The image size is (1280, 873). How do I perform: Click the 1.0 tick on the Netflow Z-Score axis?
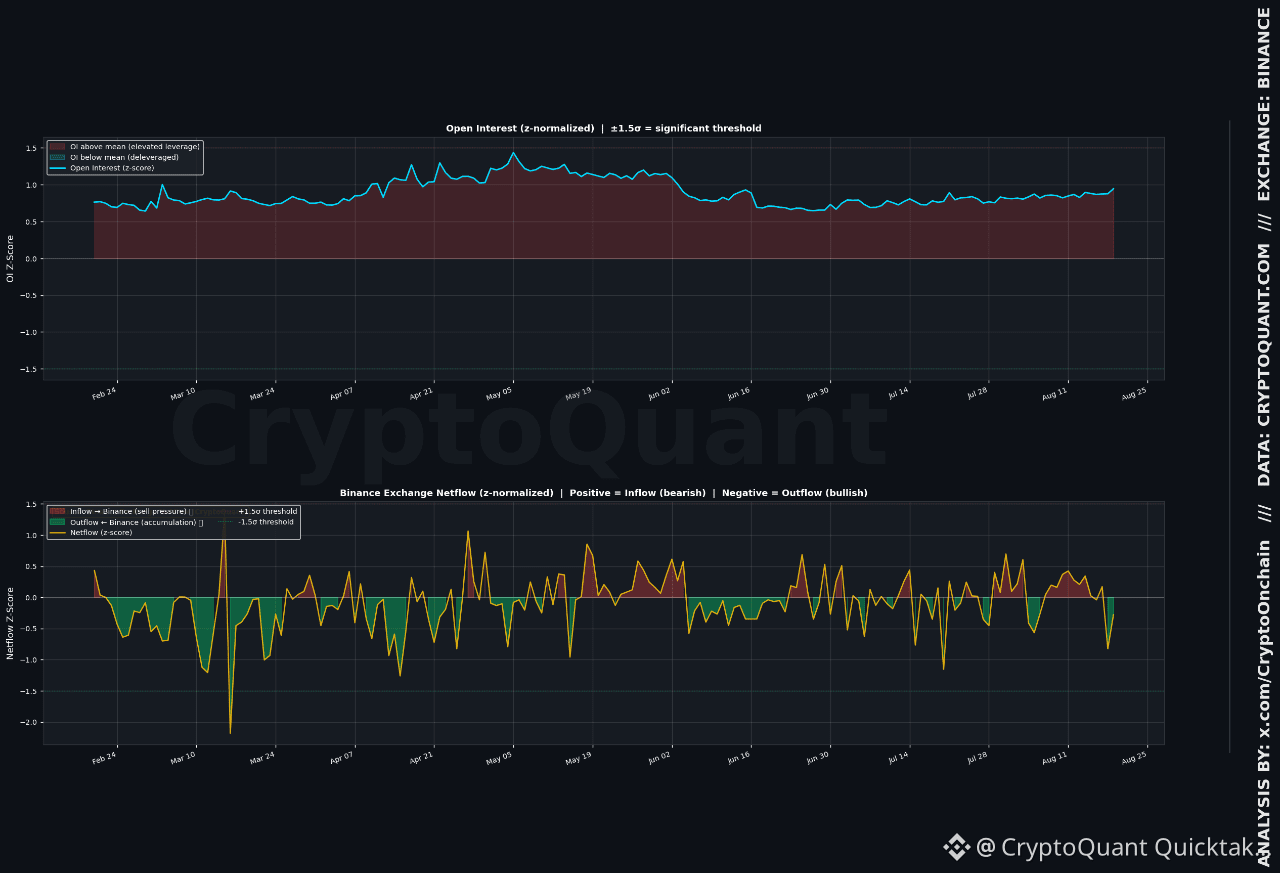(x=31, y=535)
